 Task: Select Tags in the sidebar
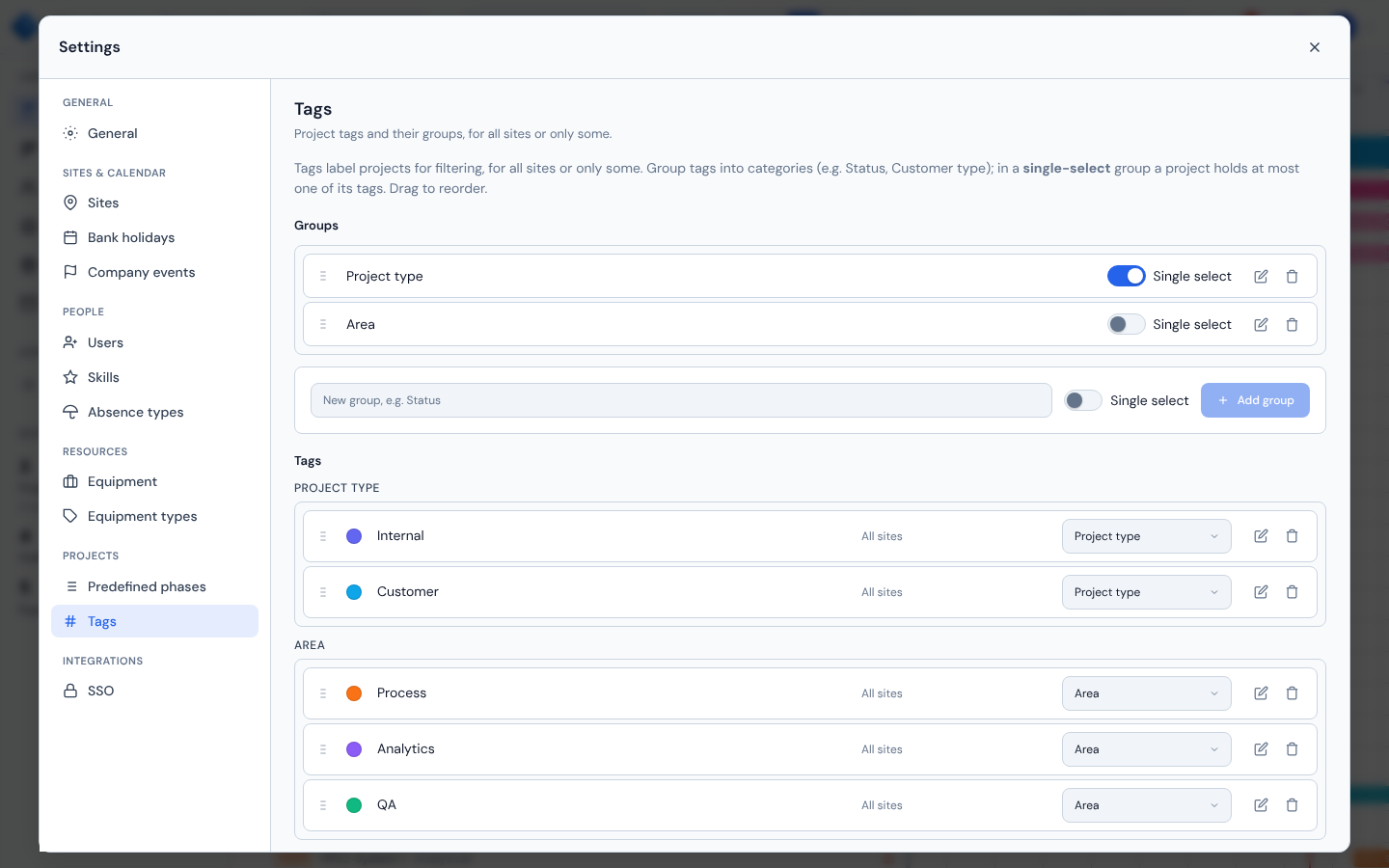coord(154,621)
